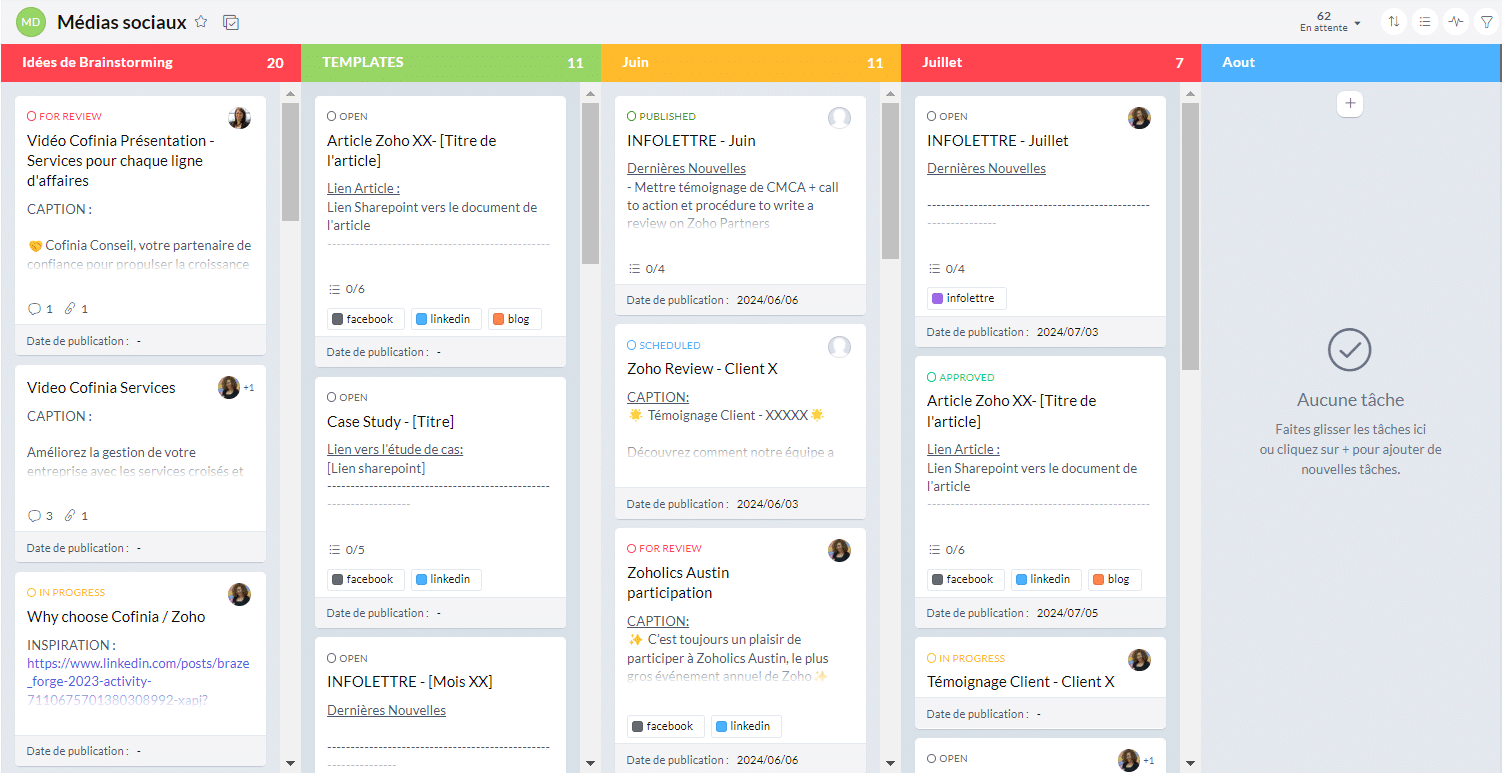The image size is (1502, 773).
Task: Open the 0/5 checklist on Case Study card
Action: point(346,550)
